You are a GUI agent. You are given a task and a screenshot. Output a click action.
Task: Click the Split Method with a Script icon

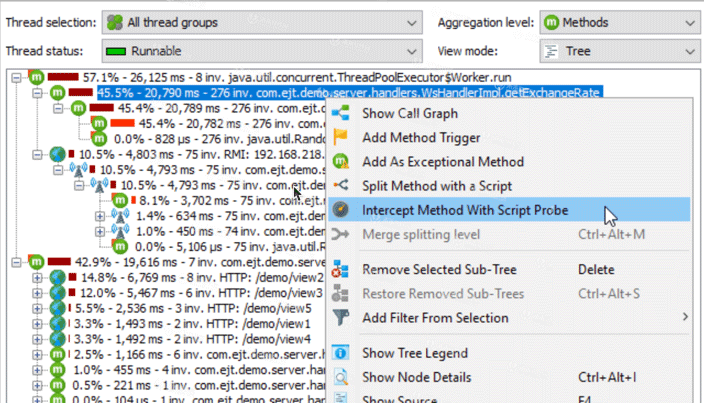[x=342, y=186]
